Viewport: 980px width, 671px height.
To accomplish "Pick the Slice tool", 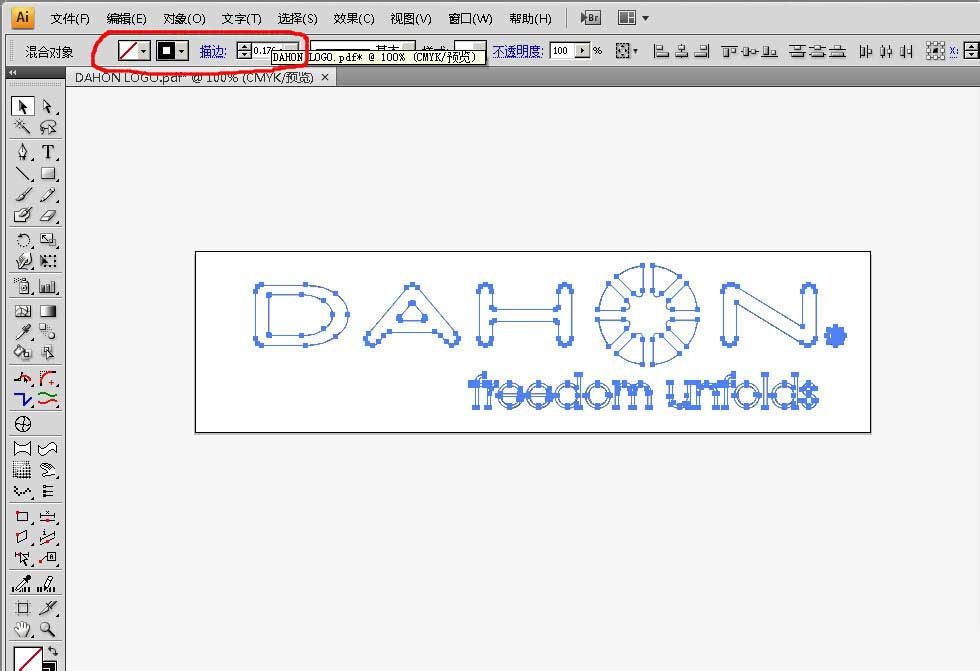I will tap(48, 607).
